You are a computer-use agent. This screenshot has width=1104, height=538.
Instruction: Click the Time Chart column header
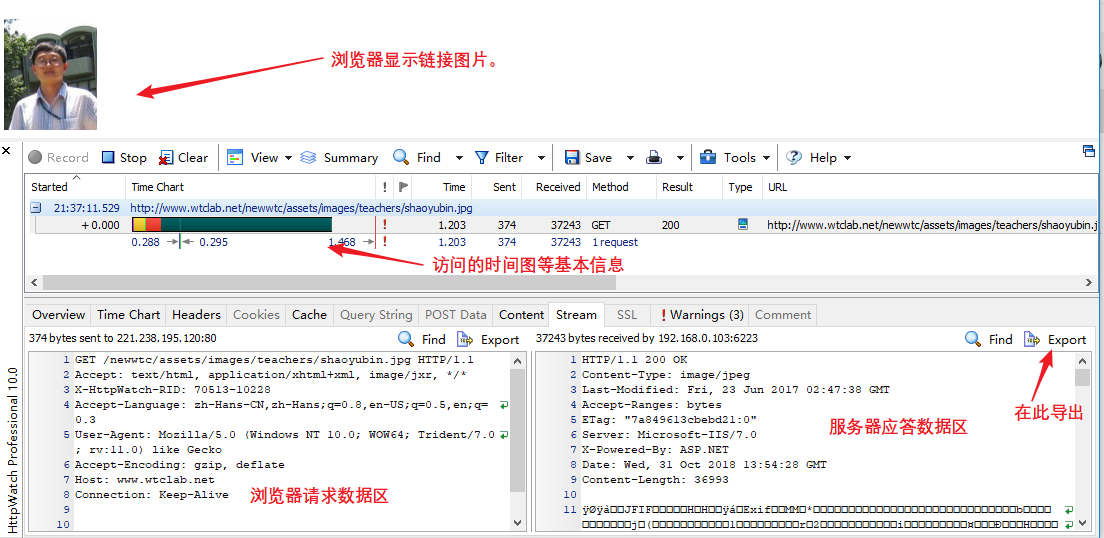[x=158, y=187]
